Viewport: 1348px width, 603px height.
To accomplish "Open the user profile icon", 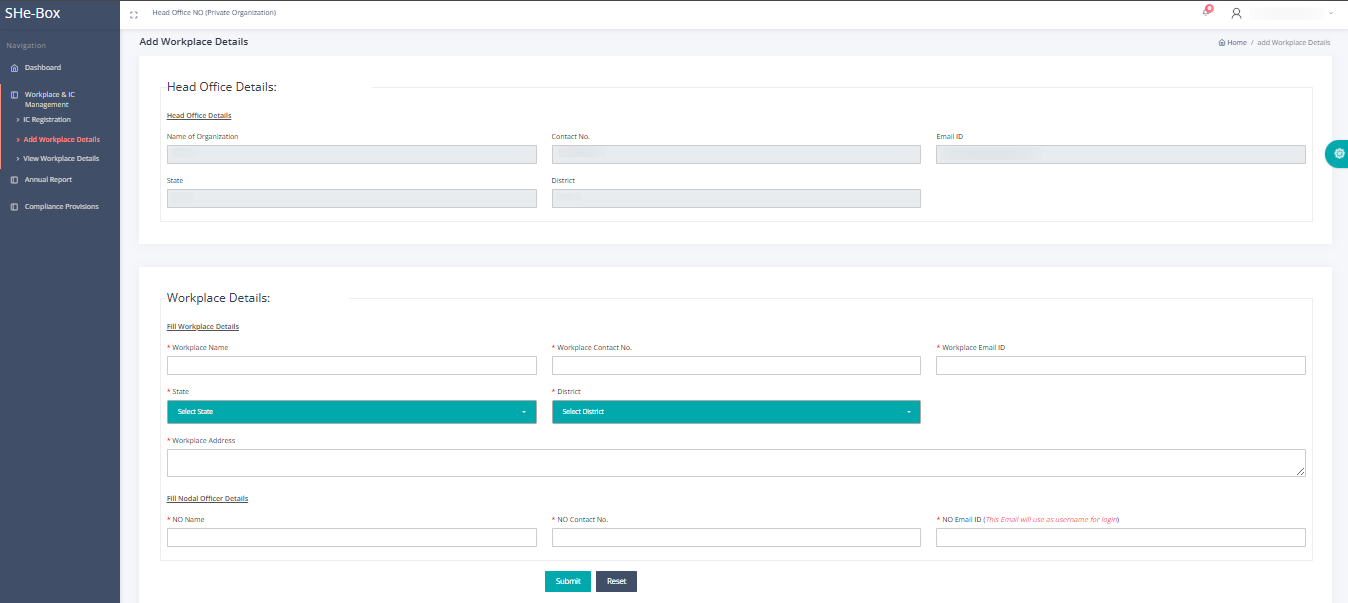I will (1236, 13).
